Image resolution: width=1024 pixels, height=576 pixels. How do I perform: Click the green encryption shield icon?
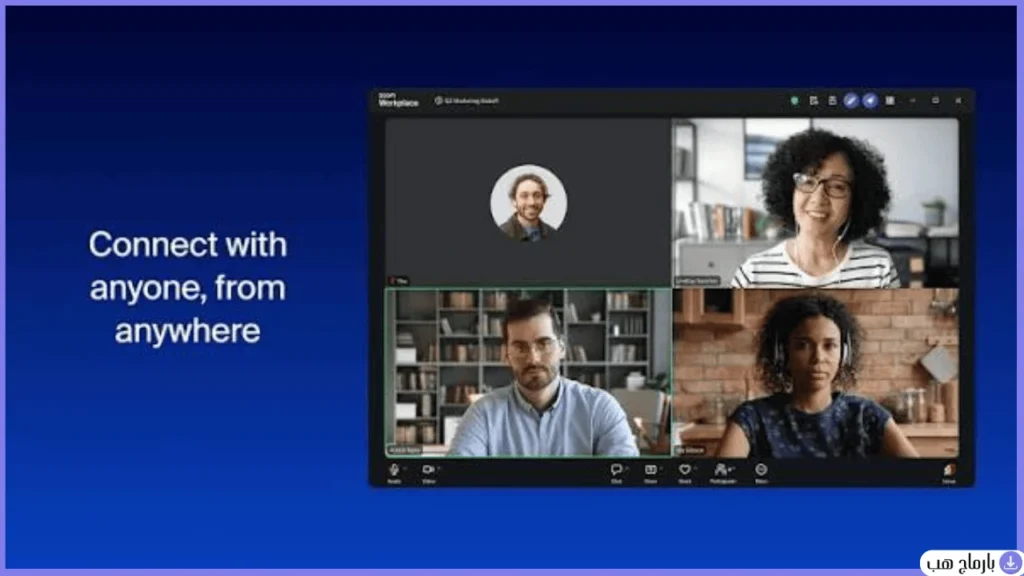click(794, 101)
